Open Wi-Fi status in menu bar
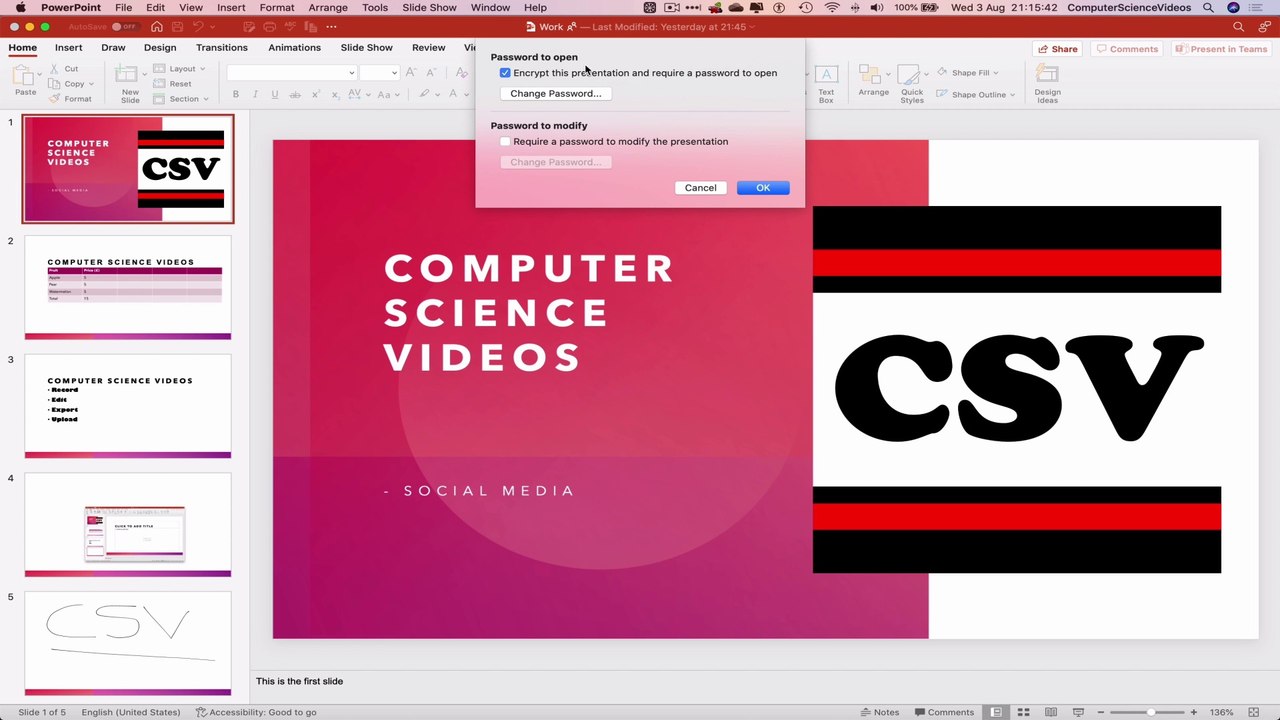Screen dimensions: 1280x720 (832, 8)
